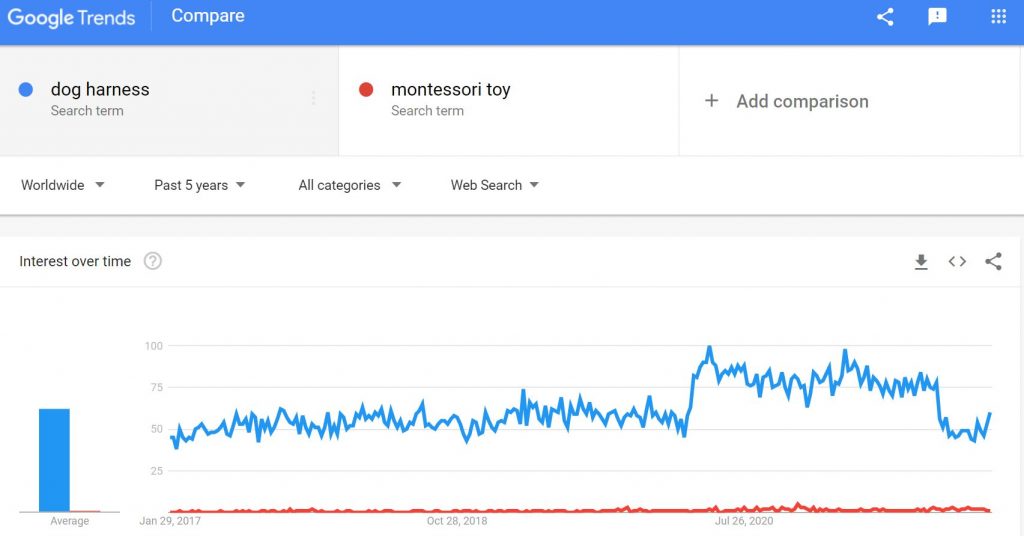Share the Interest over time chart
1024x536 pixels.
click(x=993, y=261)
